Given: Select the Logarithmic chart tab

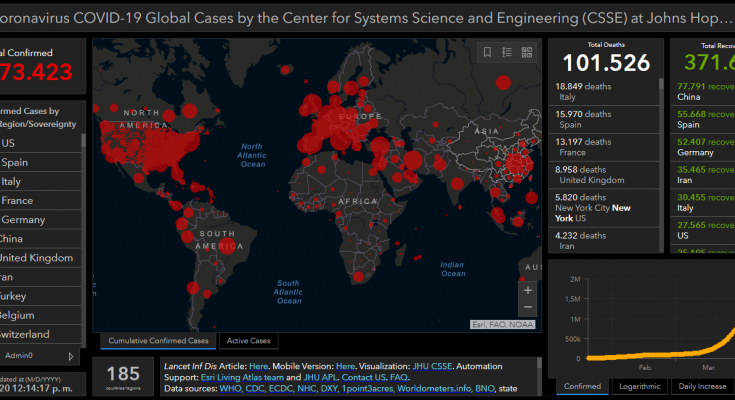Looking at the screenshot, I should tap(639, 386).
